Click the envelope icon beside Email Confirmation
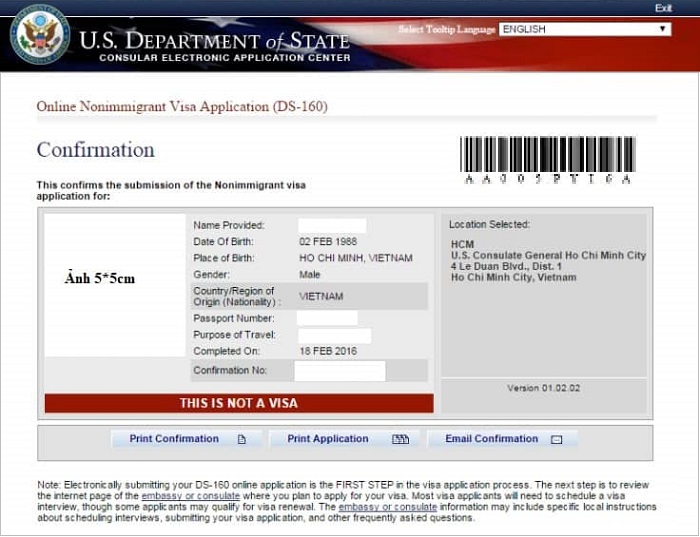The width and height of the screenshot is (700, 537). pyautogui.click(x=556, y=440)
